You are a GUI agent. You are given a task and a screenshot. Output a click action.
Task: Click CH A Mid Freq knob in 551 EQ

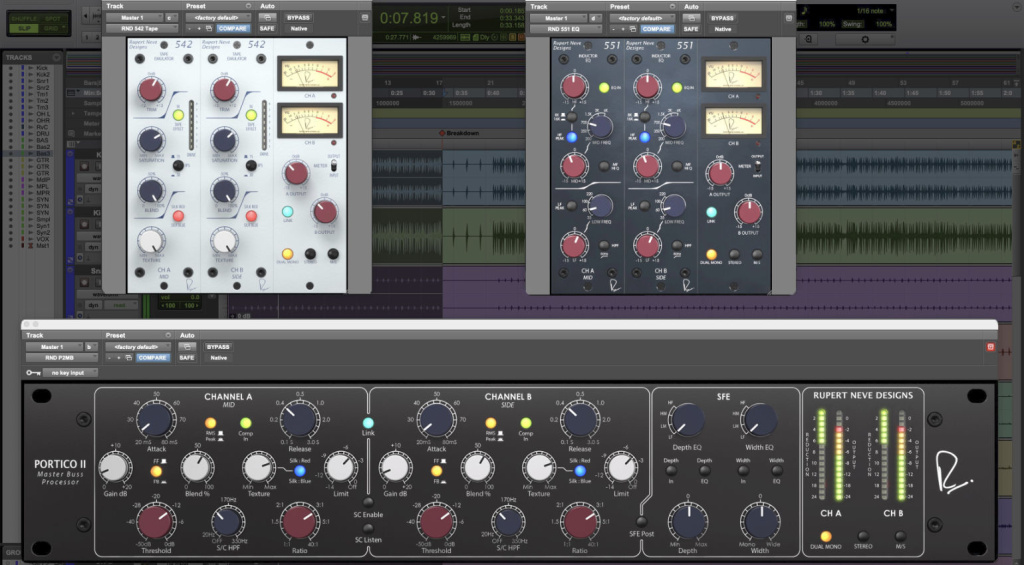[x=600, y=125]
